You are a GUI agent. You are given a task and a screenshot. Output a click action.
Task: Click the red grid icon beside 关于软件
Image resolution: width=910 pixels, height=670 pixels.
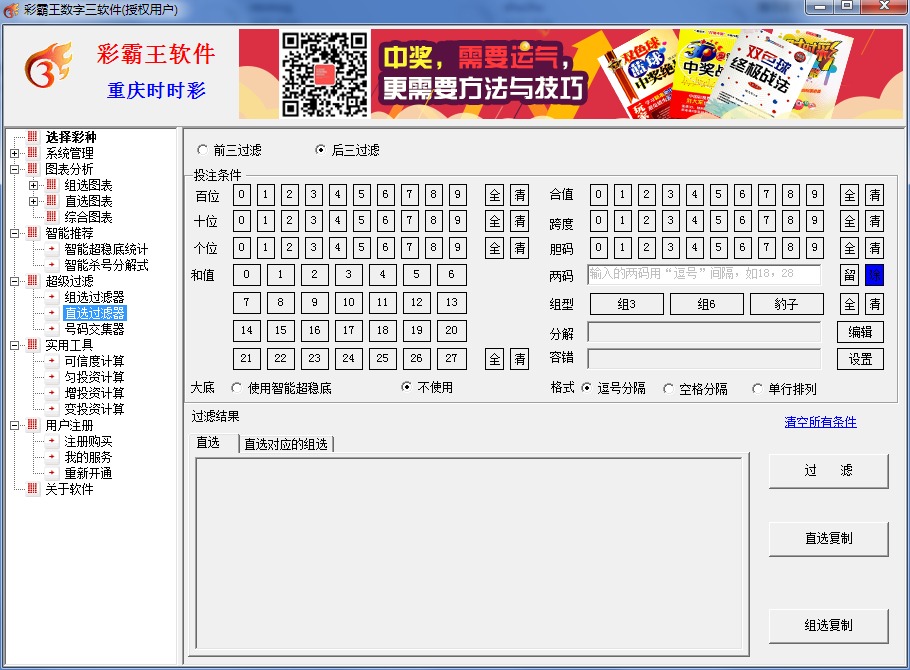[33, 489]
